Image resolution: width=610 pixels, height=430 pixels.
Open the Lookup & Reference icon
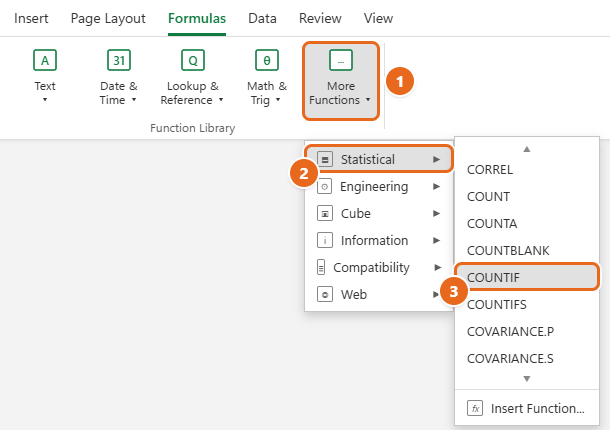[193, 60]
